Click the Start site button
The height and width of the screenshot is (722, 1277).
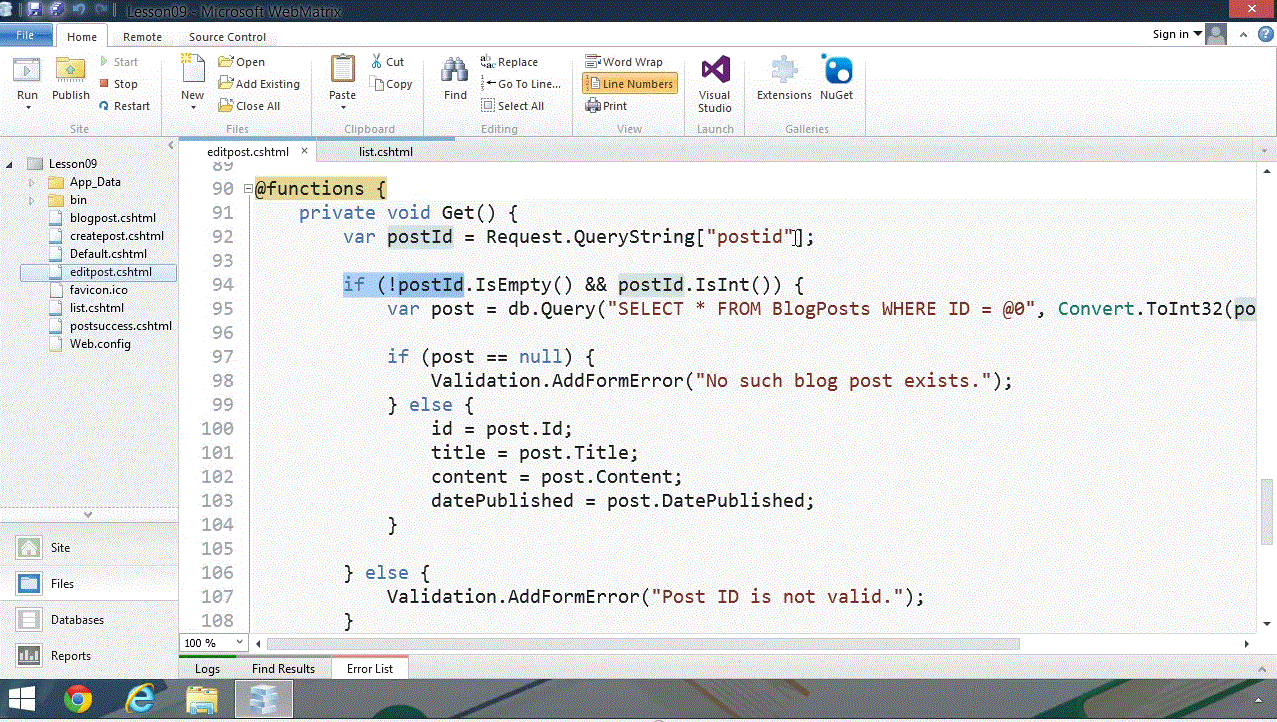119,62
